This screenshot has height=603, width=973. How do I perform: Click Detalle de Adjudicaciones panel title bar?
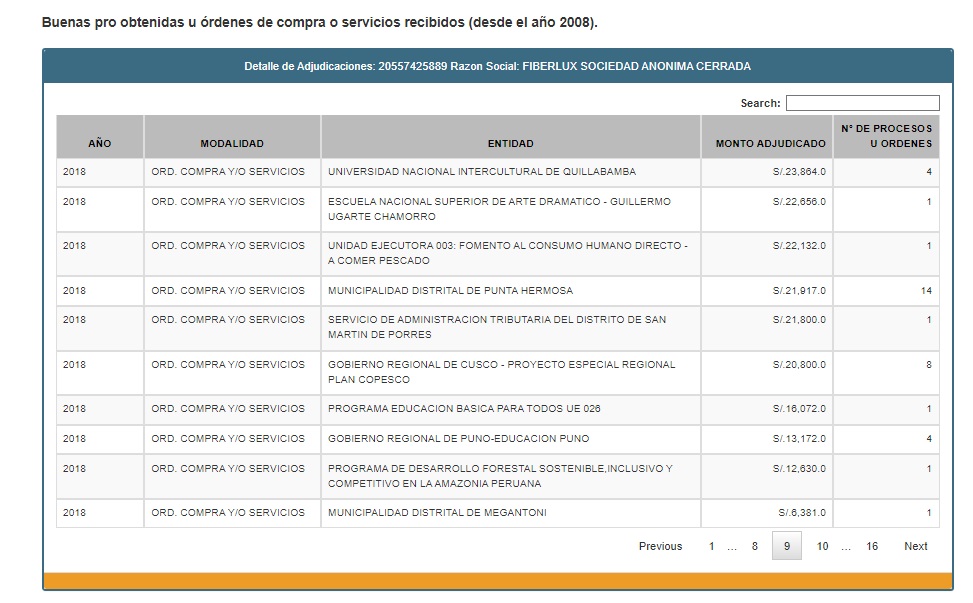pos(497,66)
